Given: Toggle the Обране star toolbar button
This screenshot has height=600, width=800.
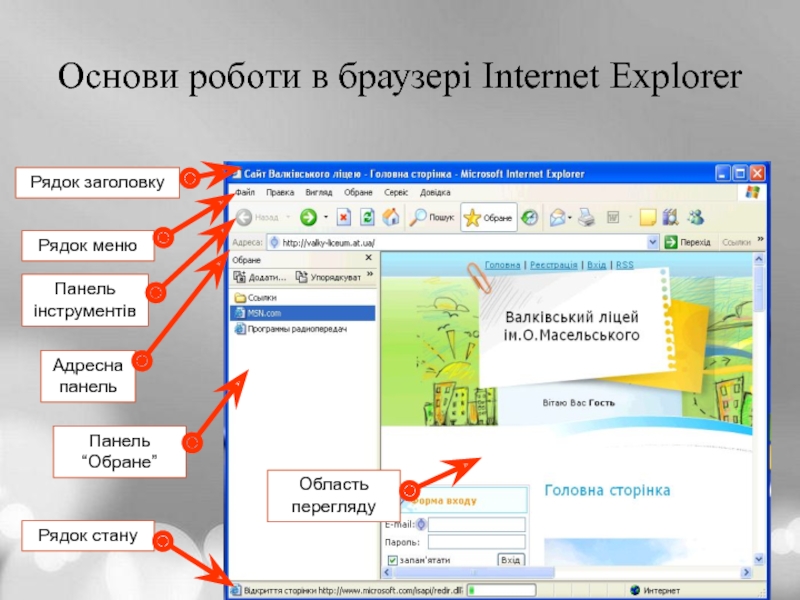Looking at the screenshot, I should [489, 217].
